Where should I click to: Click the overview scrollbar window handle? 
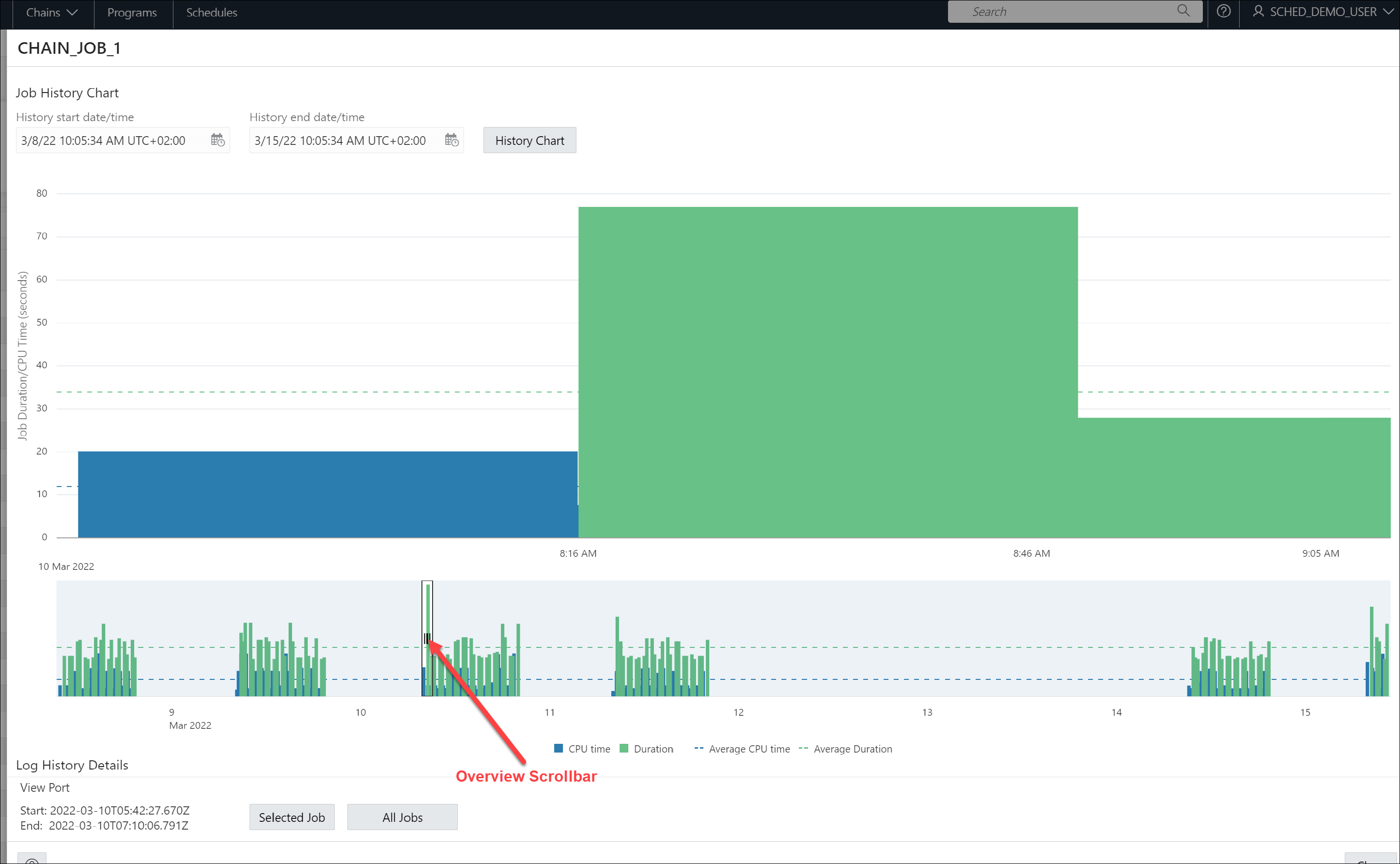point(427,637)
